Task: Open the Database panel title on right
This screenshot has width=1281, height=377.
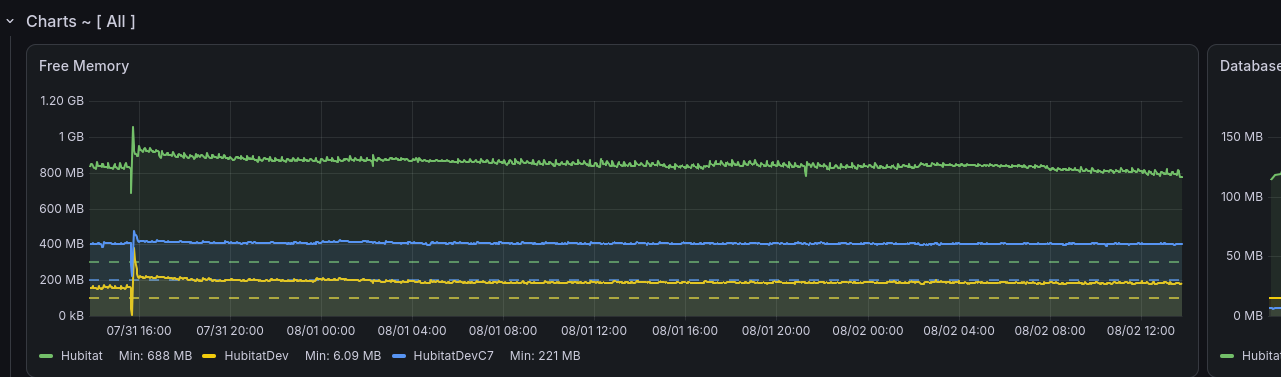Action: tap(1250, 66)
